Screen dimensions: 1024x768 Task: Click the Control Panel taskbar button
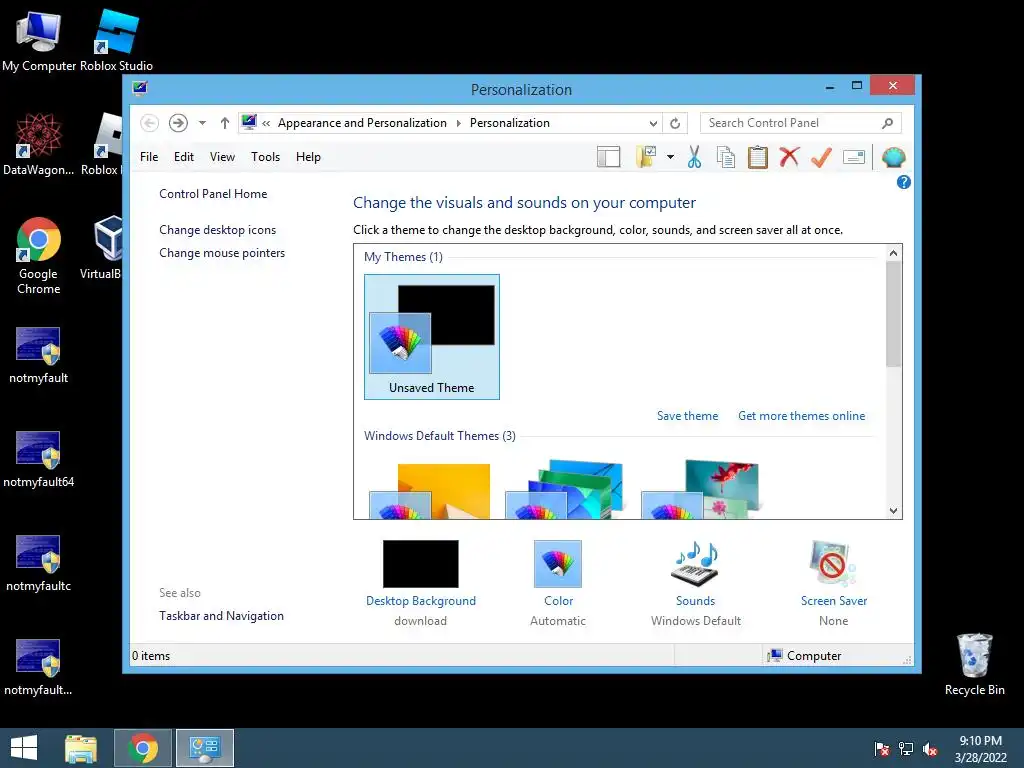click(x=205, y=748)
